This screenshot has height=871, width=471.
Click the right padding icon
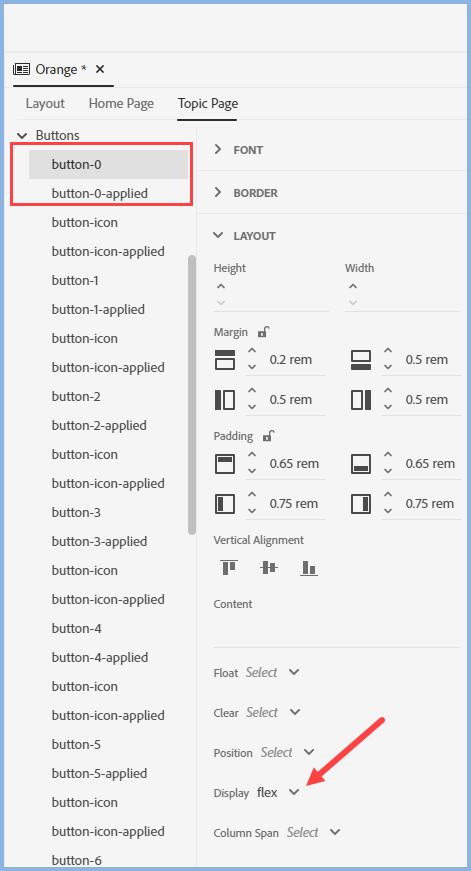pyautogui.click(x=361, y=504)
